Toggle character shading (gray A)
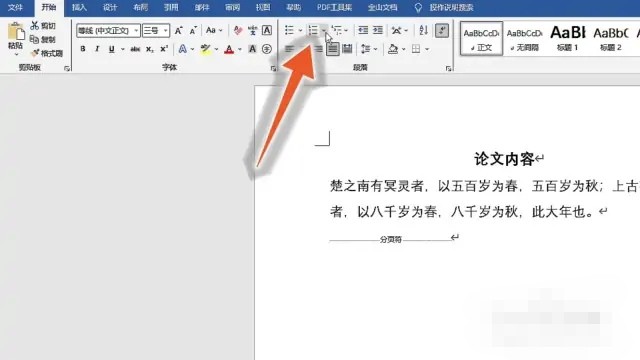 coord(253,49)
